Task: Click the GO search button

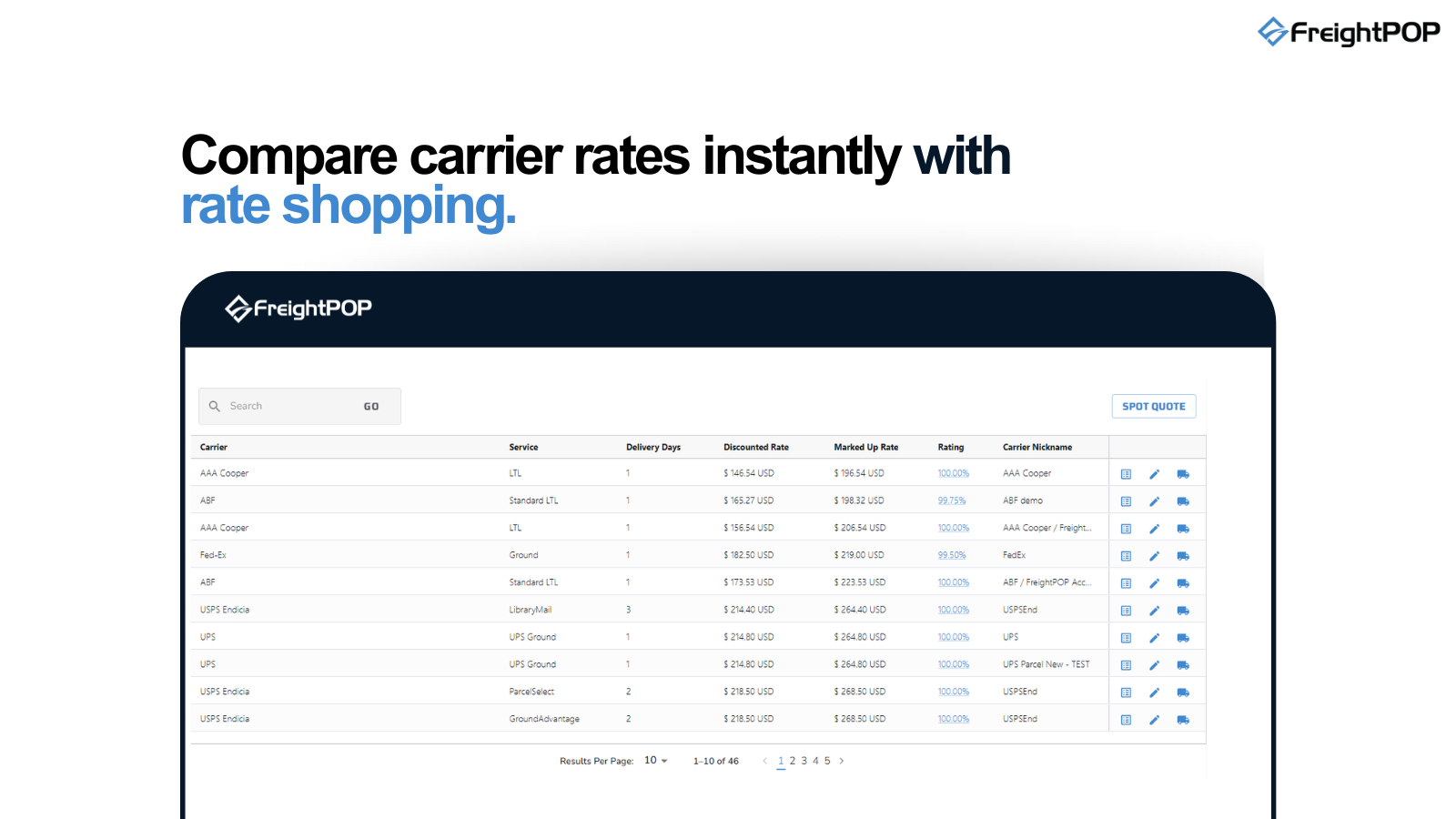Action: click(371, 407)
